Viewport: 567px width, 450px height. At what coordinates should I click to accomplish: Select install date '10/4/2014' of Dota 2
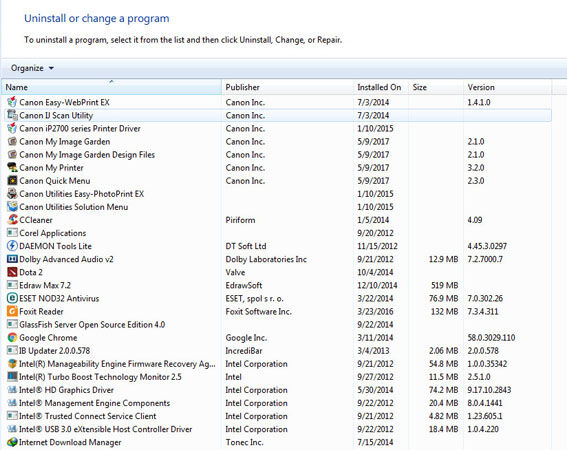pos(375,272)
